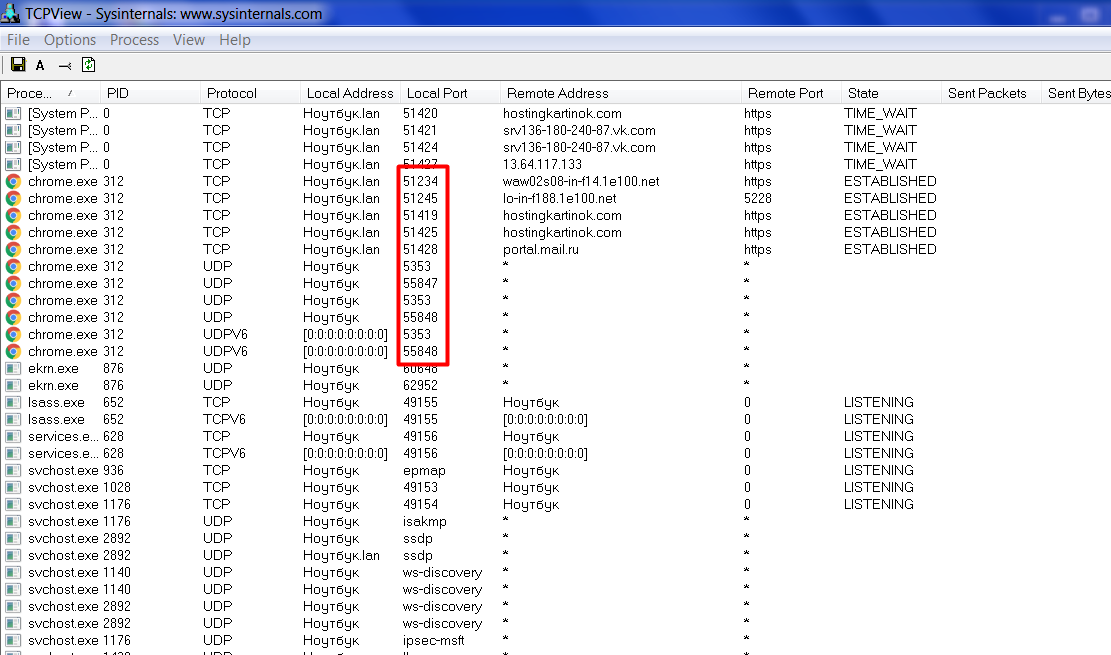Click the TIME_WAIT state in port 51420 row
The width and height of the screenshot is (1111, 655).
click(880, 113)
